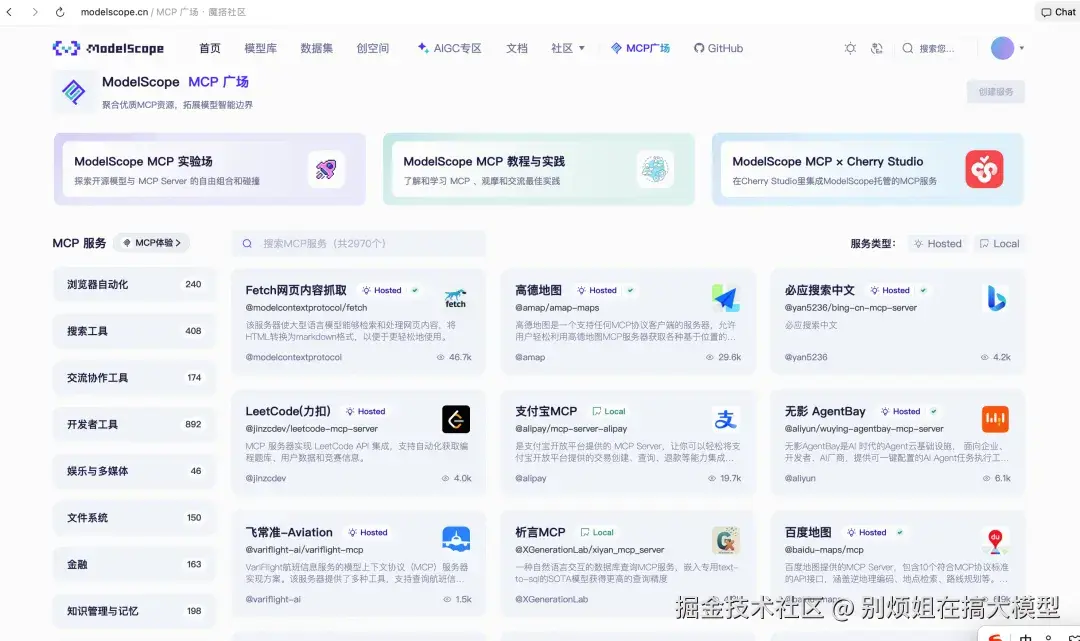The width and height of the screenshot is (1080, 641).
Task: Open the GitHub link in the navbar
Action: [719, 47]
